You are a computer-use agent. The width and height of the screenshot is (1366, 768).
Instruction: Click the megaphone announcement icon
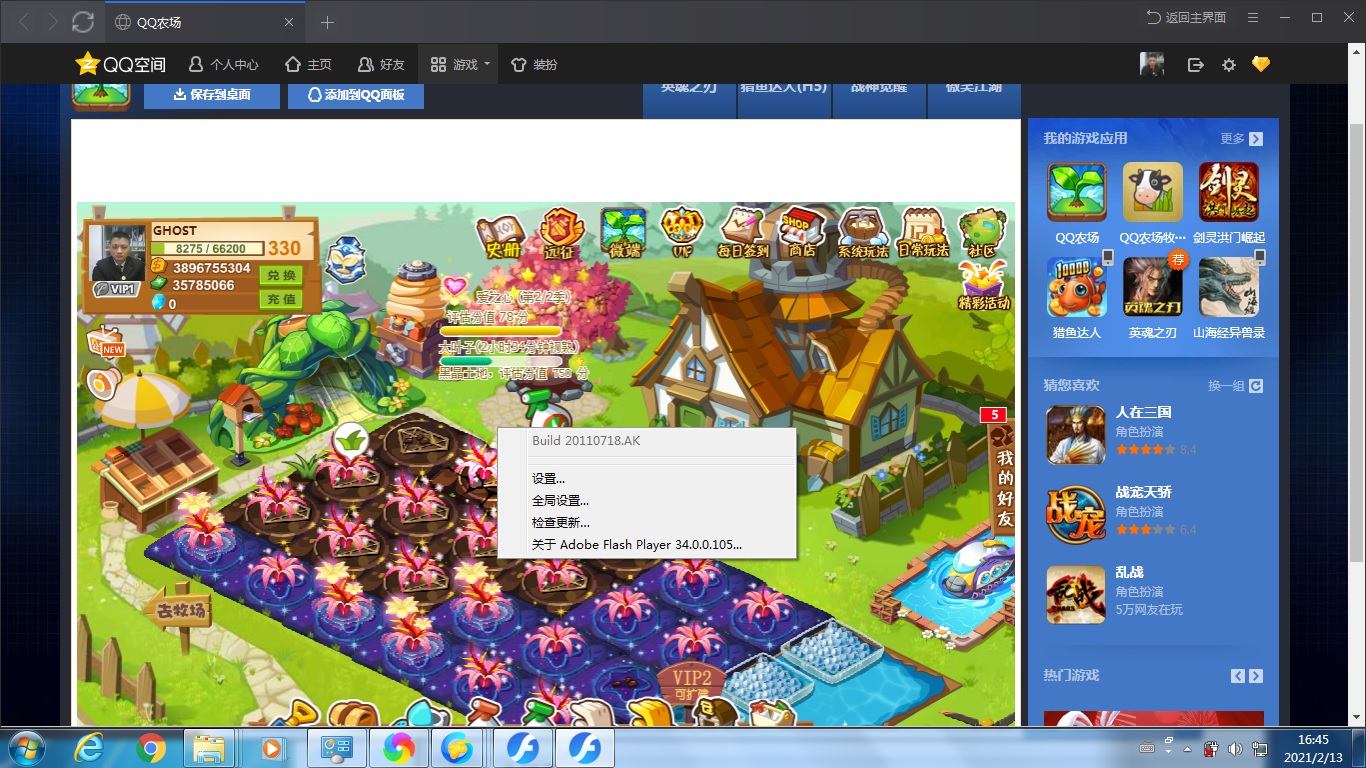[102, 382]
